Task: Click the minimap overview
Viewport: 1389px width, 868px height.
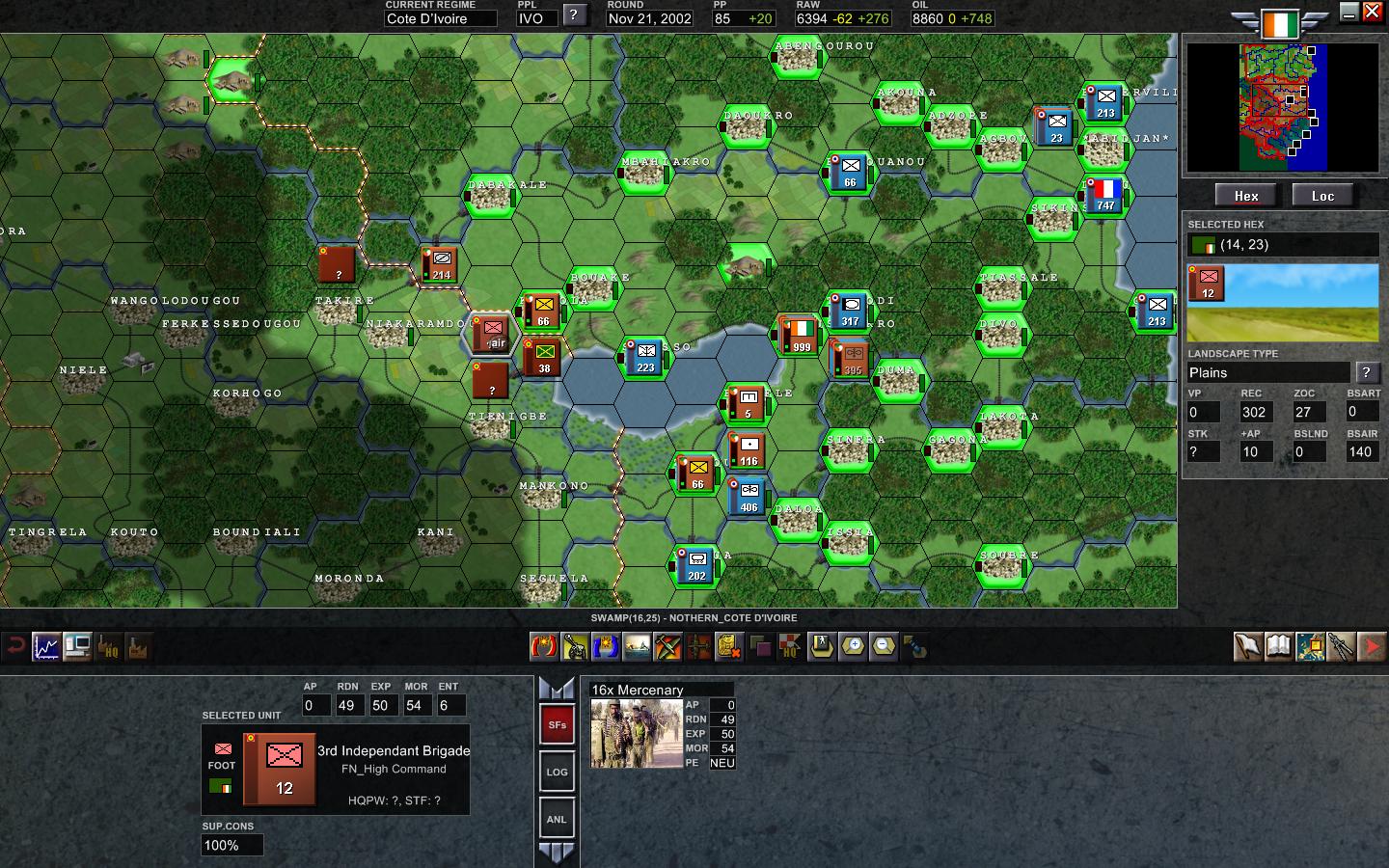Action: coord(1283,108)
